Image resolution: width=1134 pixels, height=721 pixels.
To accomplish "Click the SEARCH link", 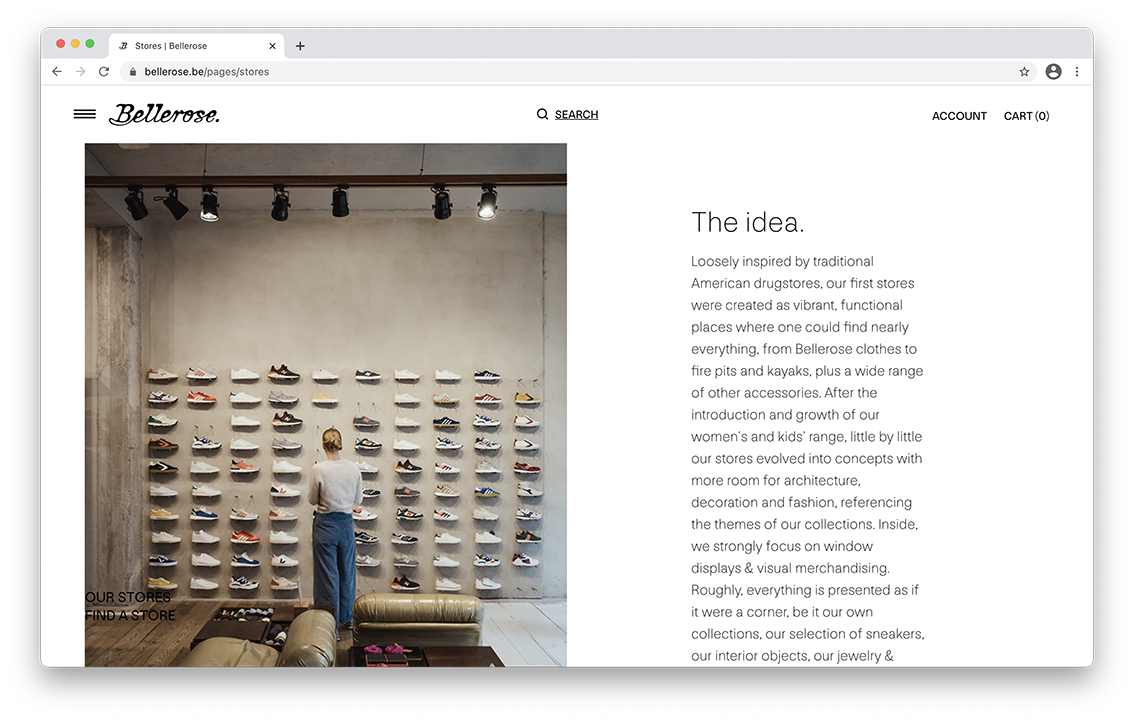I will [576, 115].
